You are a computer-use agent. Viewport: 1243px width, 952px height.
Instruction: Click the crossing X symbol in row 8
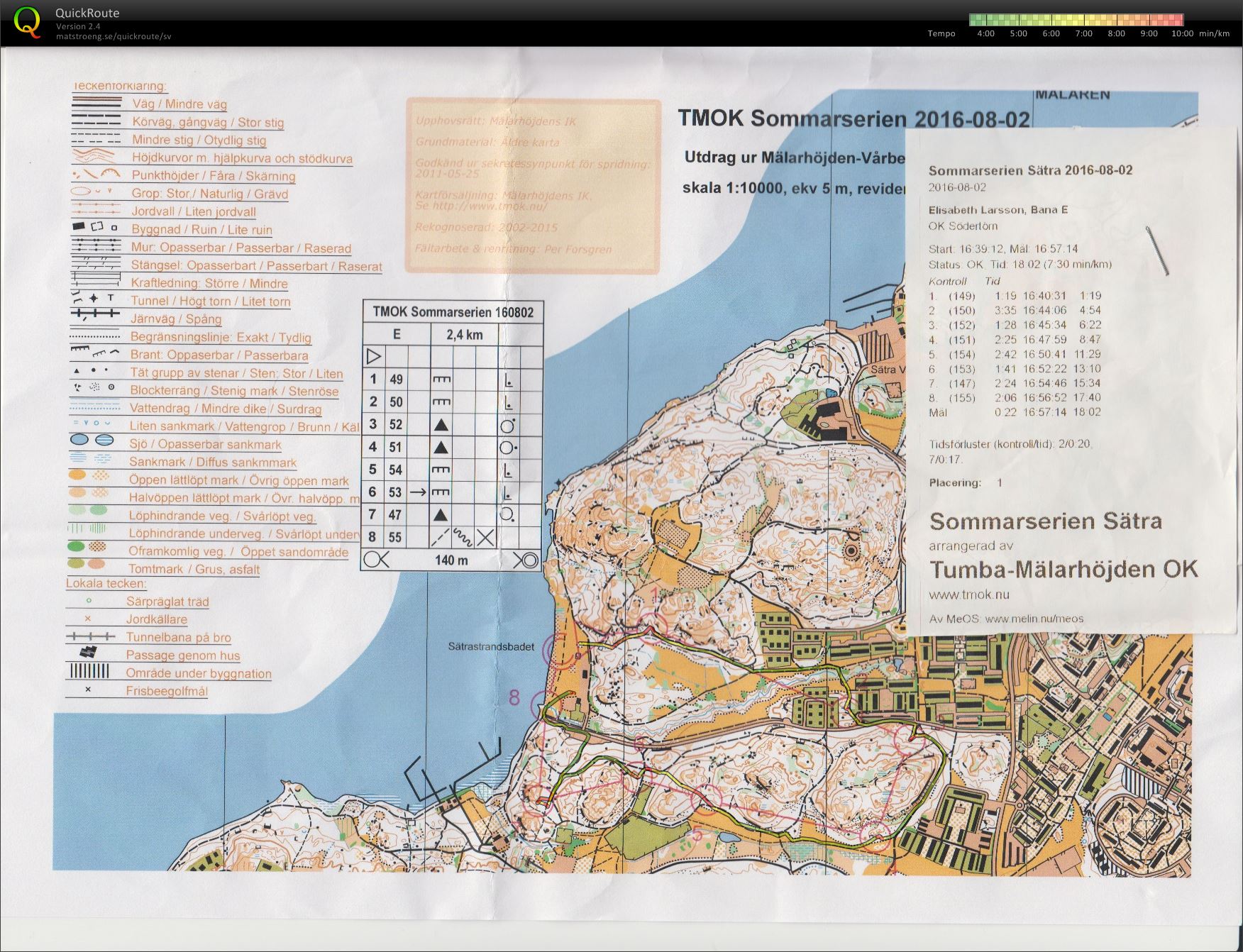(x=485, y=537)
